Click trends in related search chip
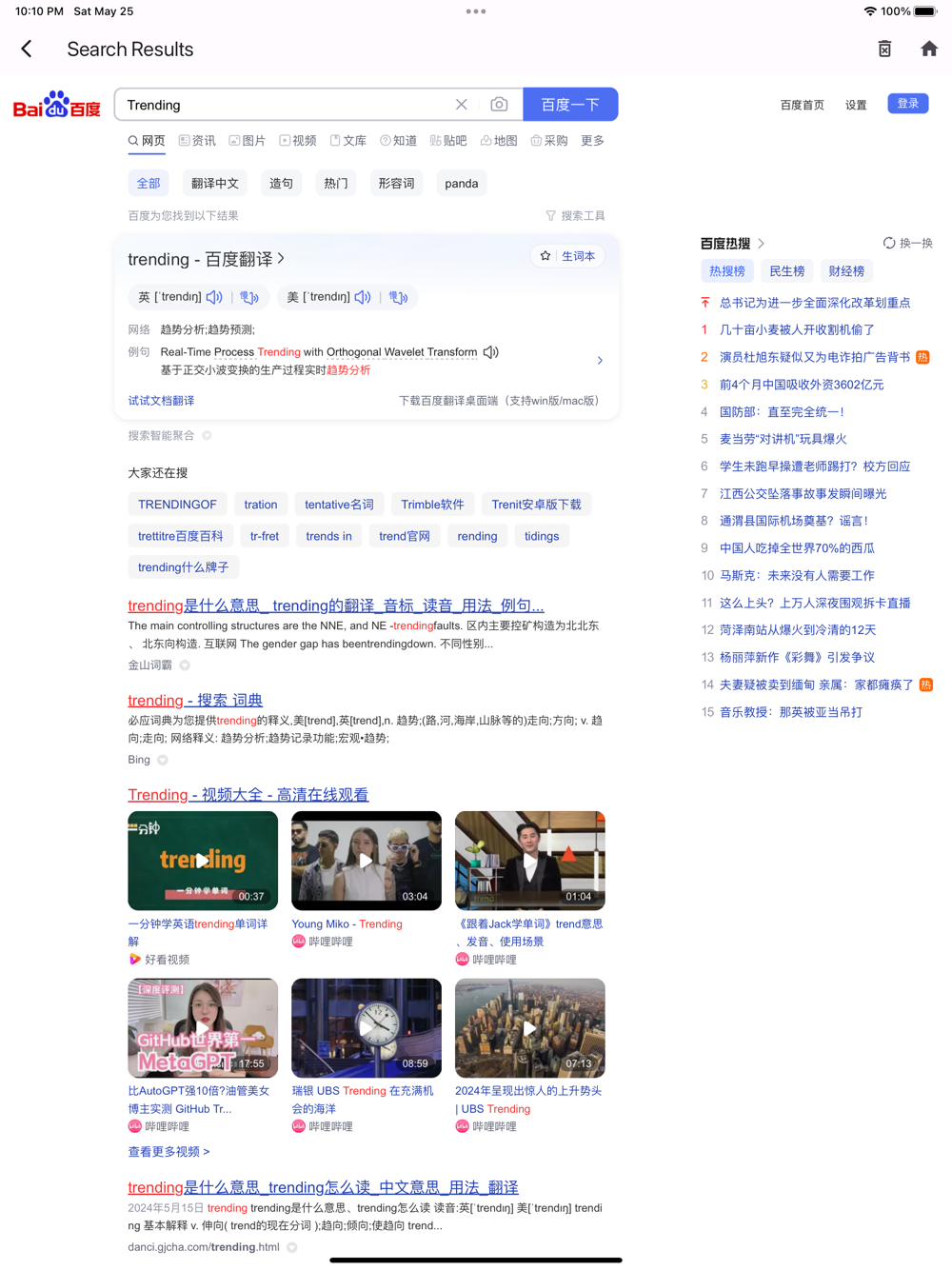Screen dimensions: 952x1270 [328, 536]
